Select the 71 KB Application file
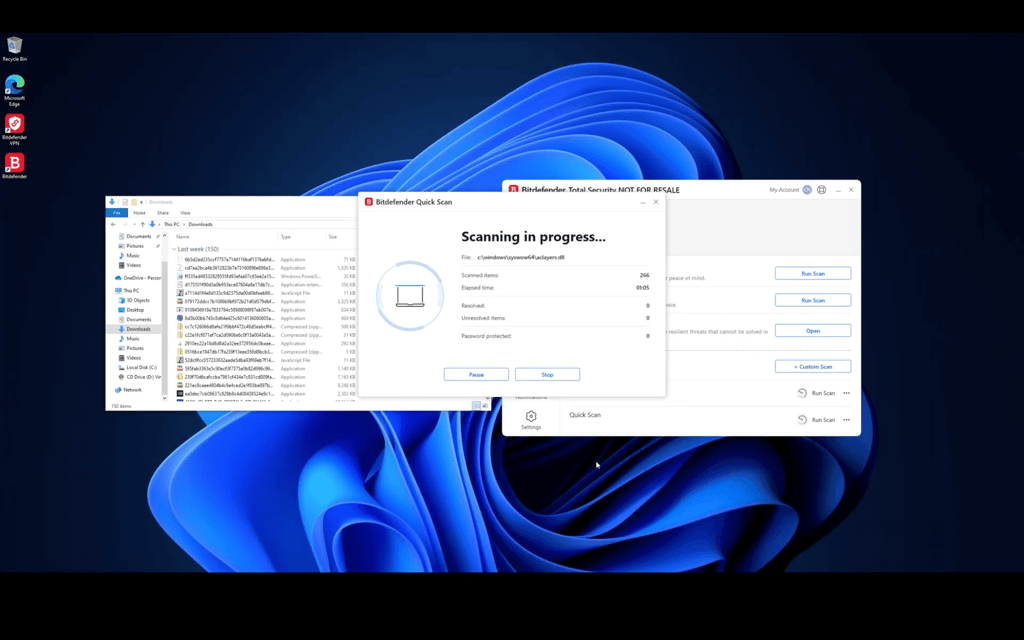Image resolution: width=1024 pixels, height=640 pixels. (x=266, y=259)
